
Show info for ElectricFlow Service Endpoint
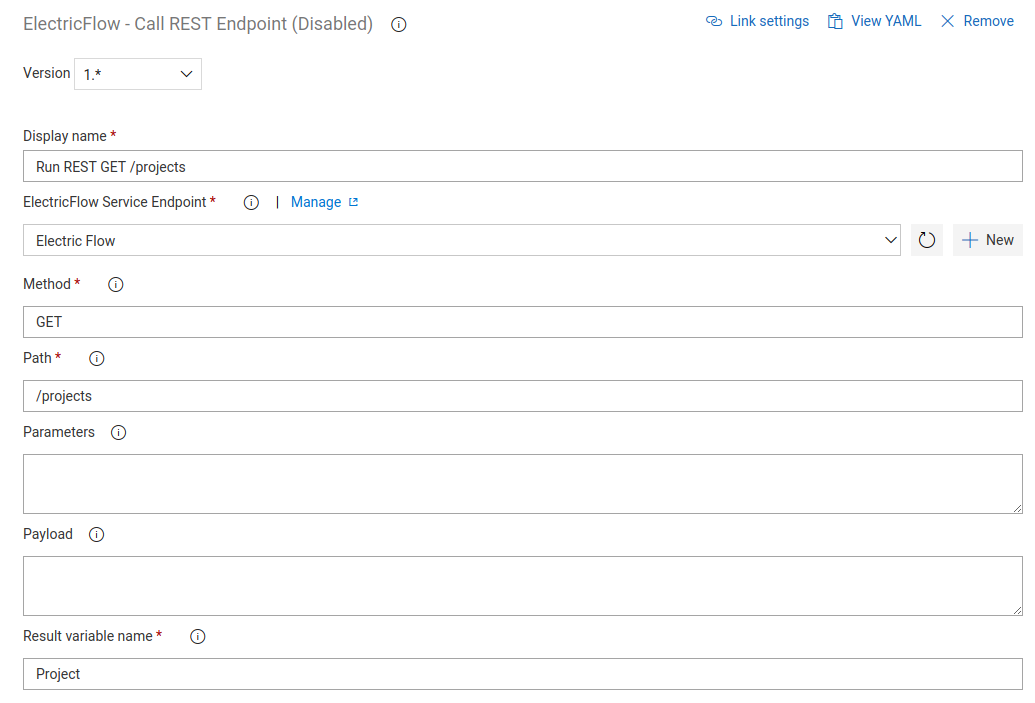[x=251, y=203]
